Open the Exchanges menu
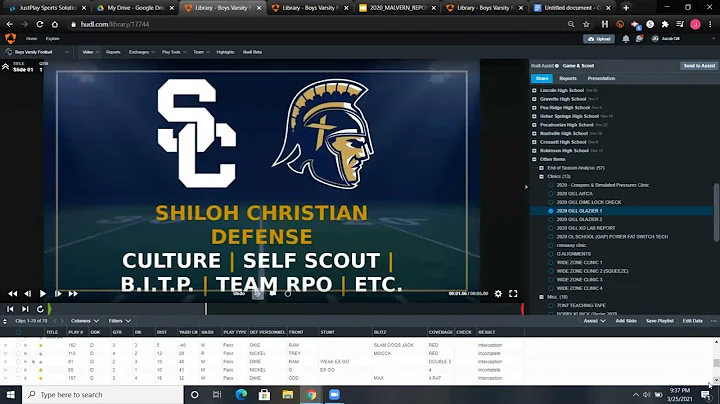Viewport: 720px width, 404px height. point(141,52)
